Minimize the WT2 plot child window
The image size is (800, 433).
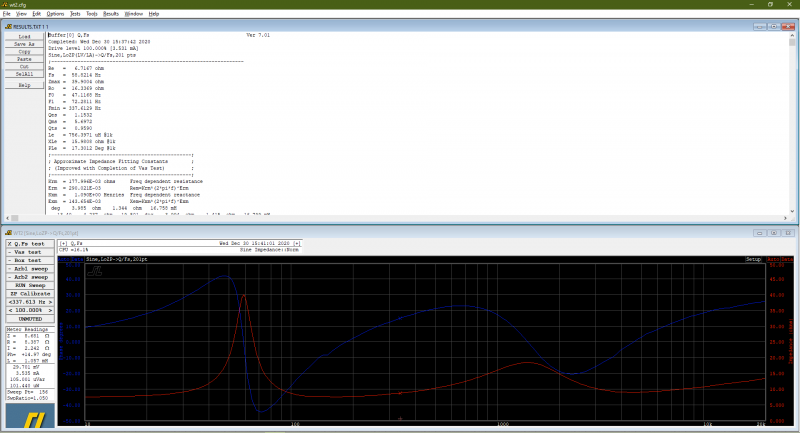pyautogui.click(x=759, y=233)
